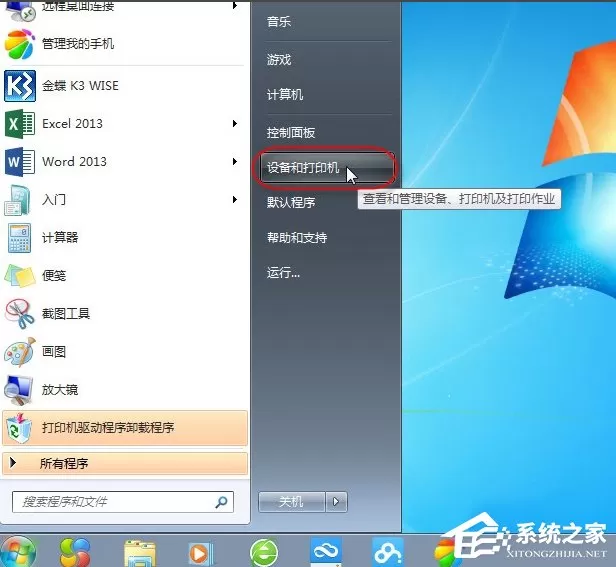Screen dimensions: 616x567
Task: Launch Excel 2013 from its icon
Action: (x=20, y=124)
